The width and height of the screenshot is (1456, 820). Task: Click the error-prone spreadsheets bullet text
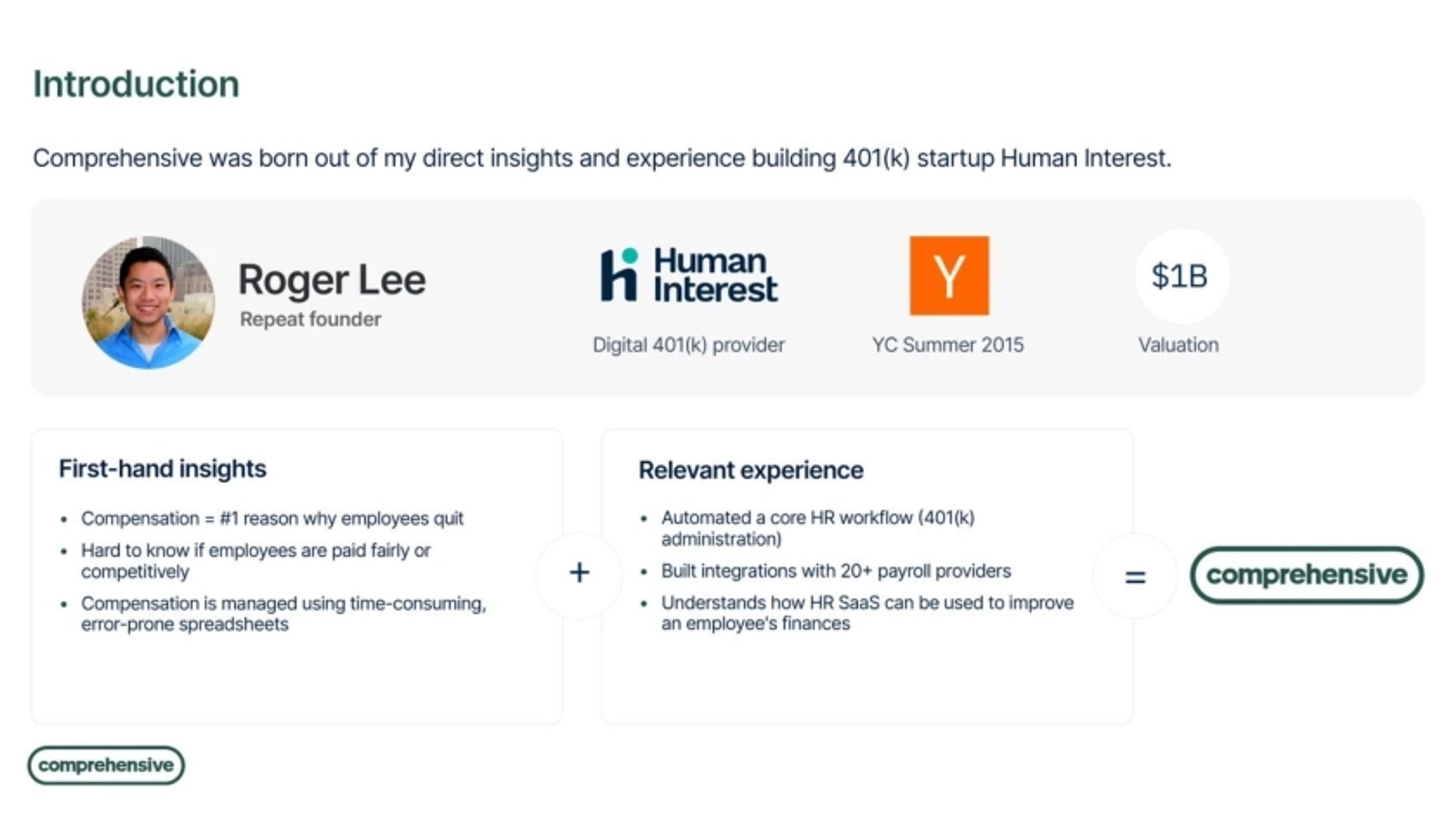282,614
